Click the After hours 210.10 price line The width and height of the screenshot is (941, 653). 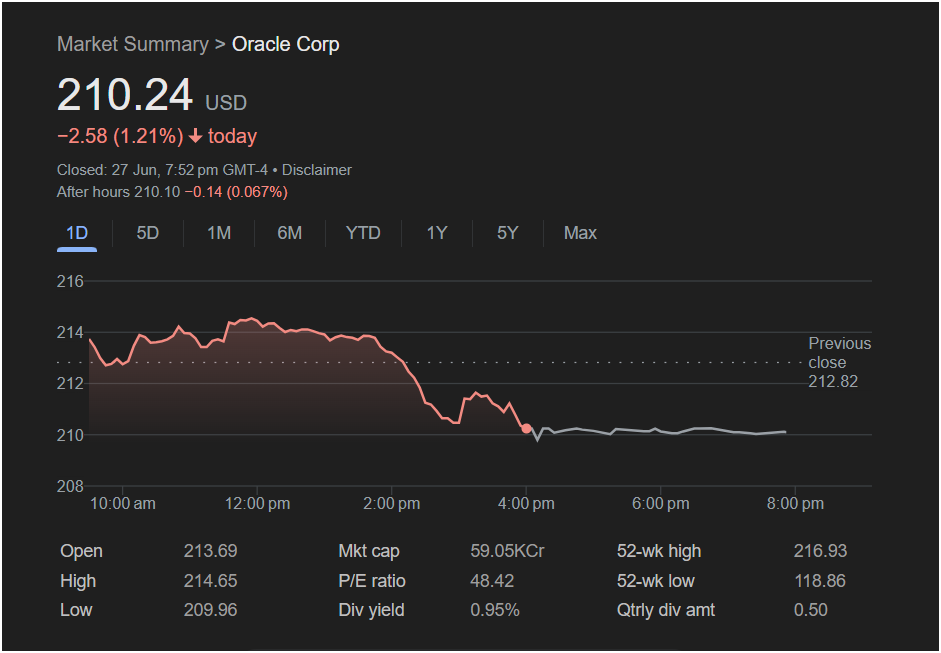[x=172, y=192]
